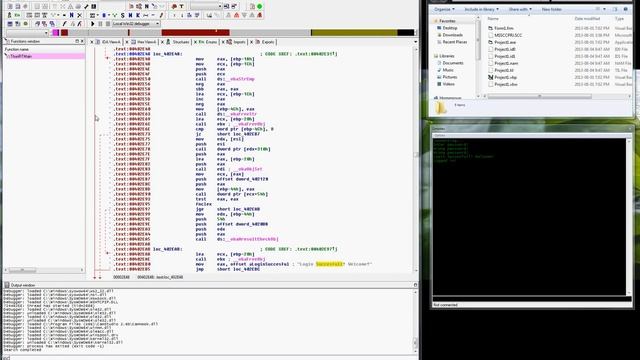Screen dimensions: 640x360
Task: Sort Explorer files by Date modified
Action: (587, 19)
